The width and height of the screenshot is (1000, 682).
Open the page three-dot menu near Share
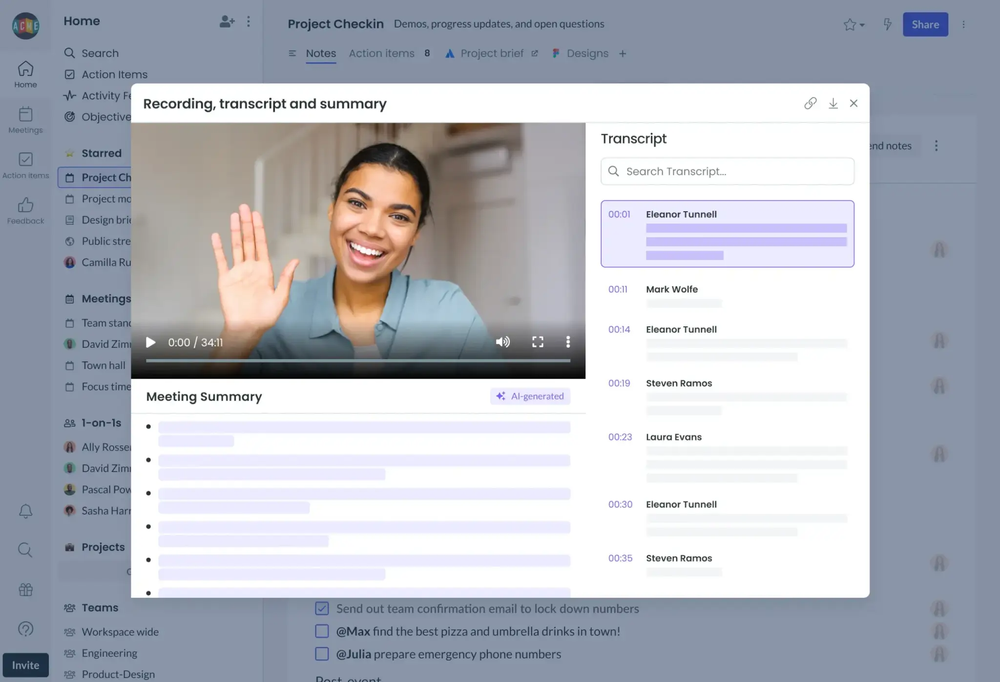coord(963,24)
